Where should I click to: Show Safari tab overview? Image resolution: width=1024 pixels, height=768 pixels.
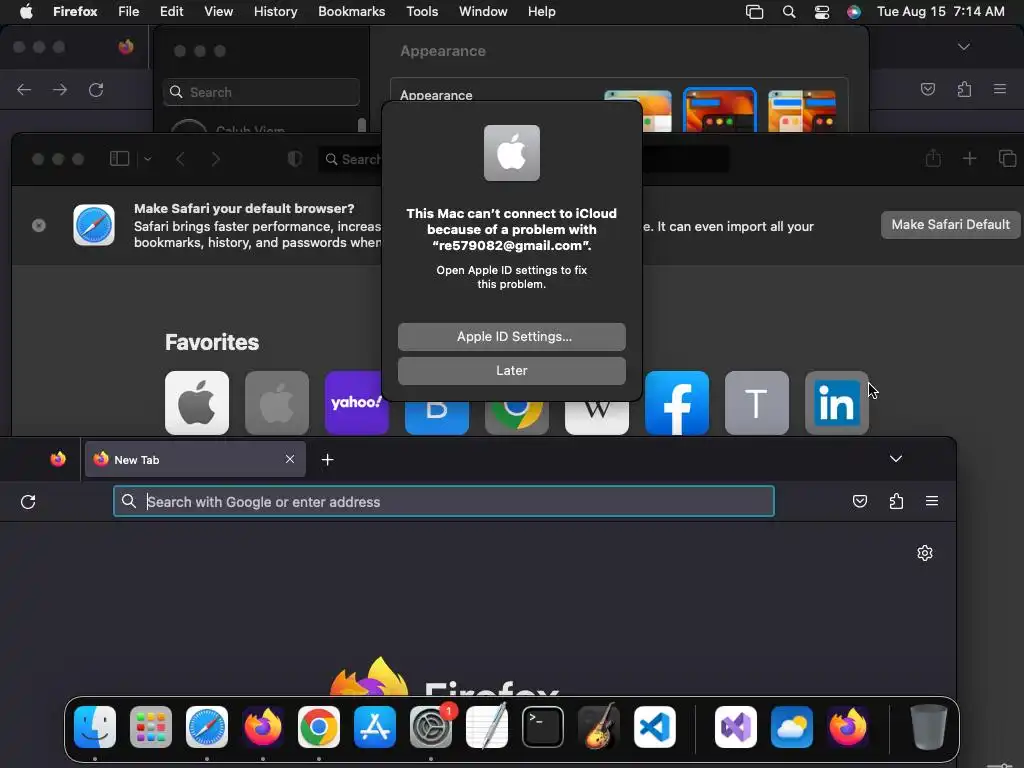pos(1007,158)
